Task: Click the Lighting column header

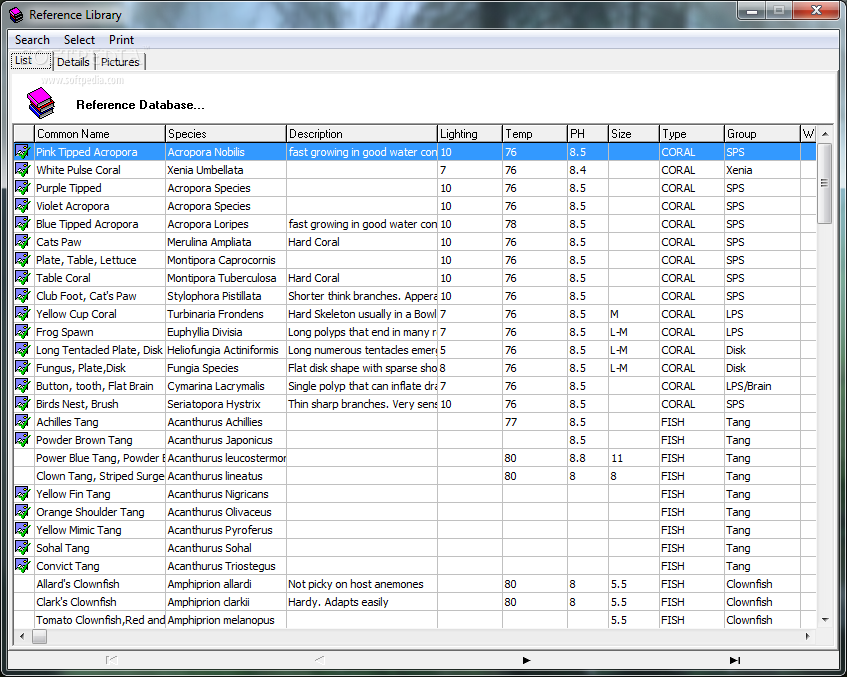Action: click(x=470, y=133)
